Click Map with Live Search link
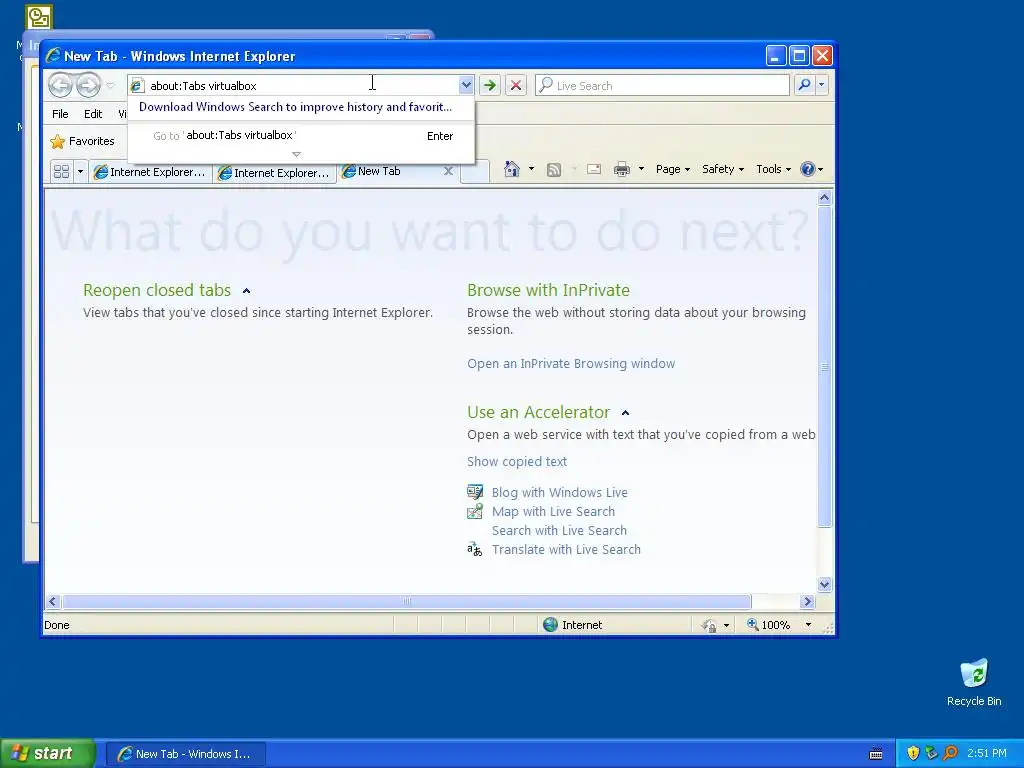The height and width of the screenshot is (768, 1024). click(553, 511)
